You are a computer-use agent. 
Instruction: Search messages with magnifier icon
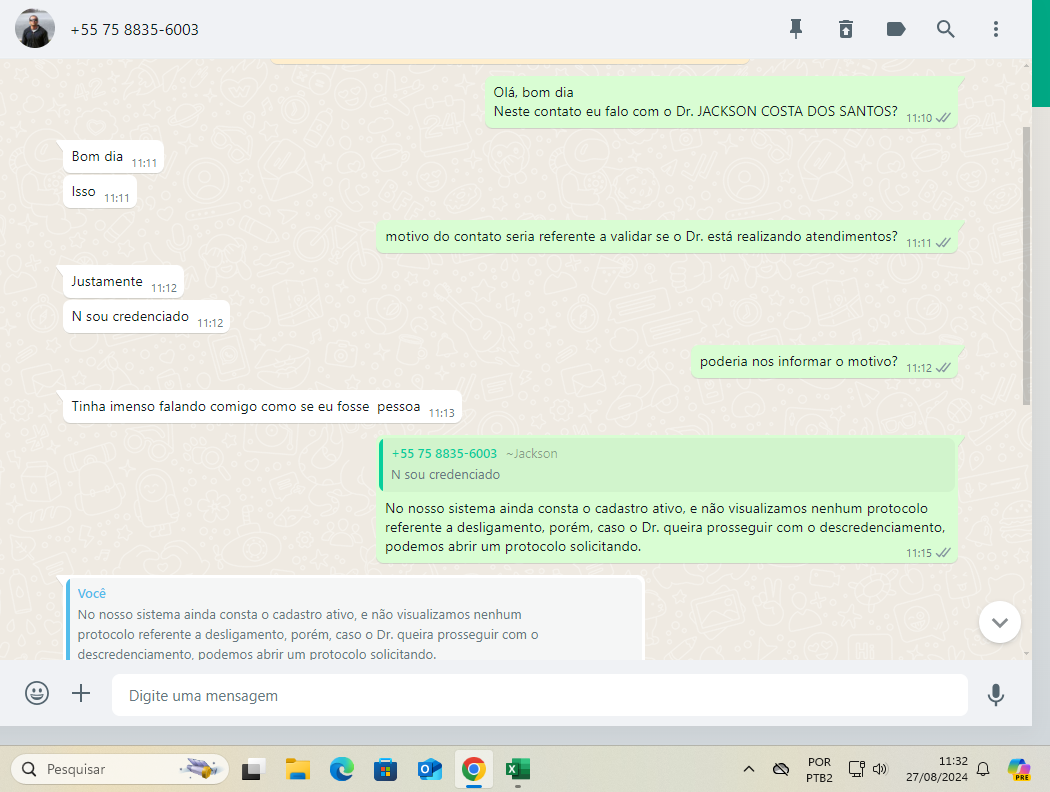coord(945,29)
